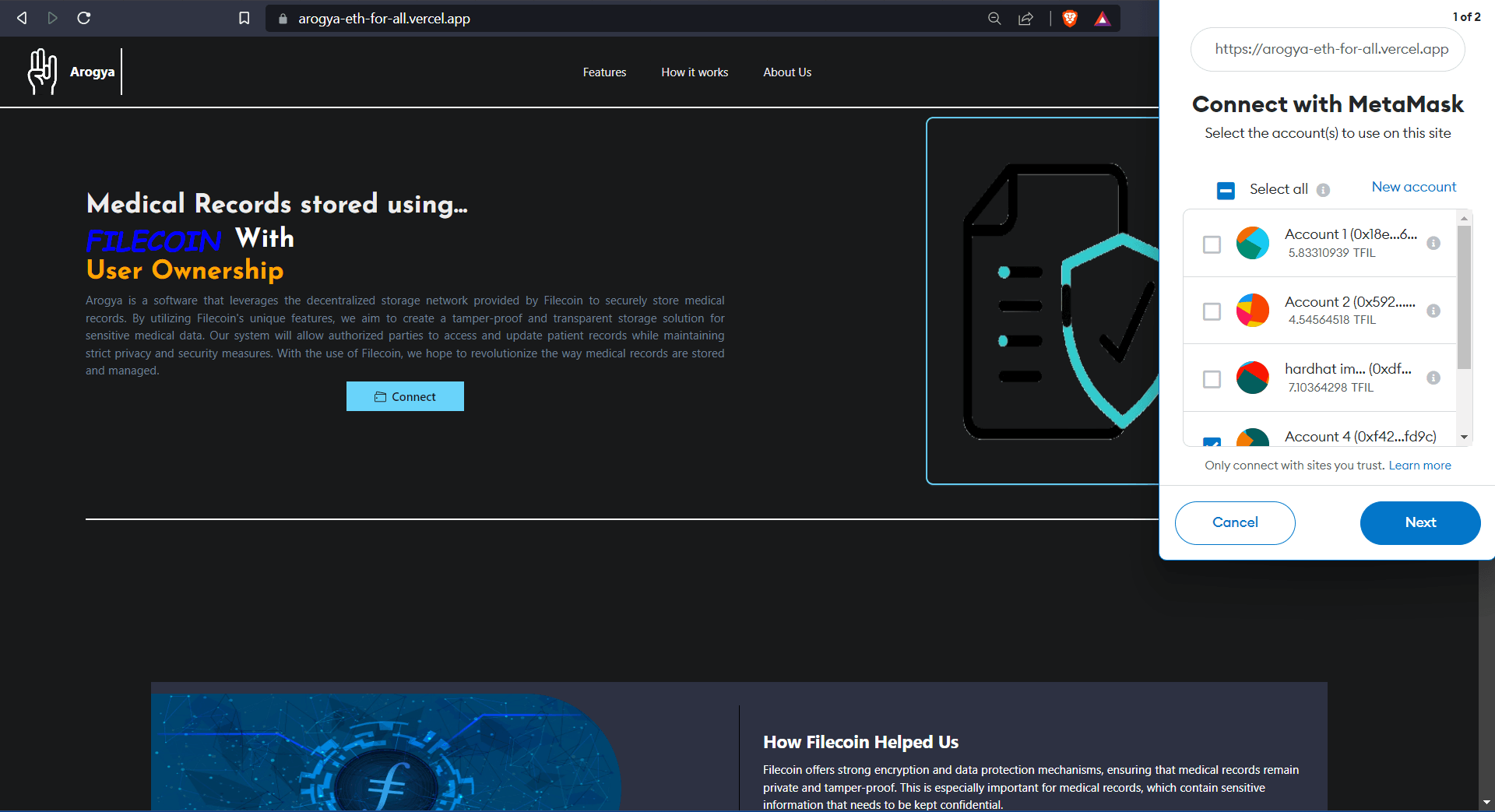Click the info icon next to Account 1
The width and height of the screenshot is (1495, 812).
coord(1433,244)
